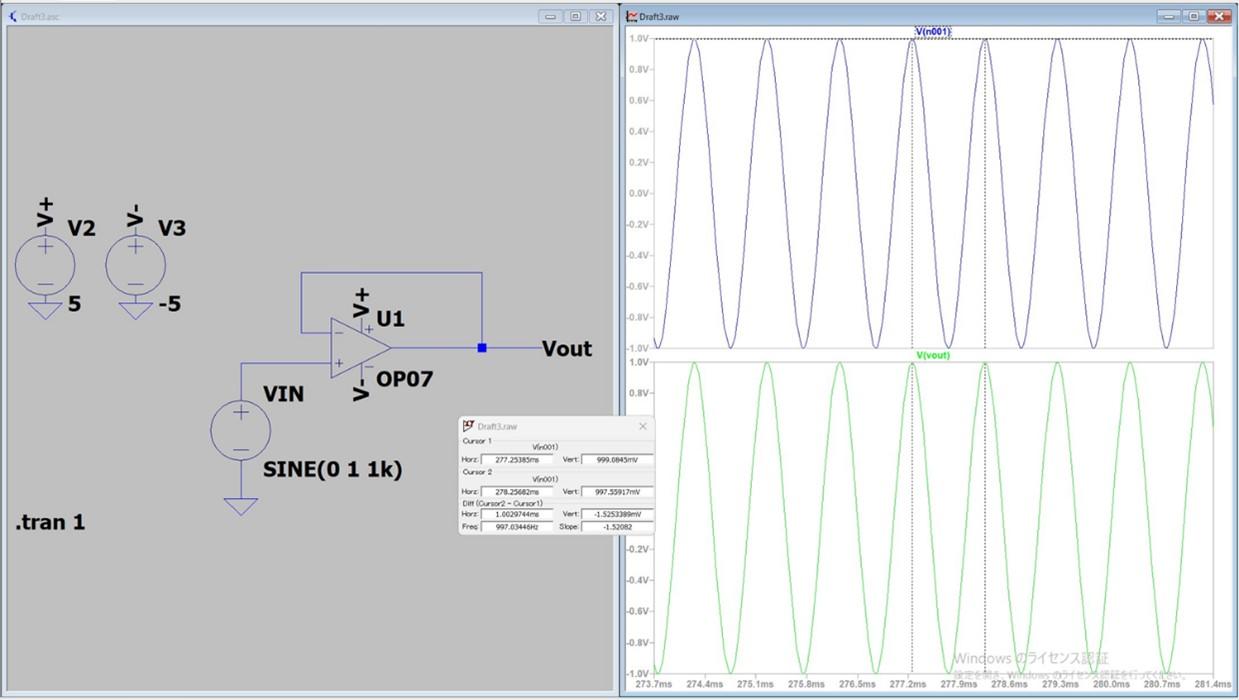Screen dimensions: 1239x700
Task: Click the Draft3.raw waveform window icon
Action: [x=632, y=17]
